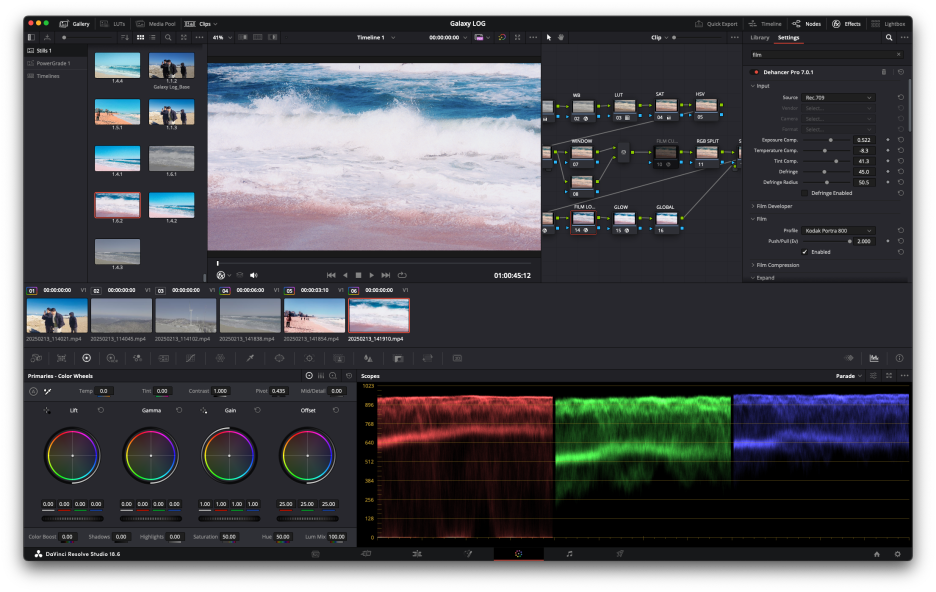Open the Source Rec.709 dropdown
Screen dimensions: 936x592
pos(838,97)
